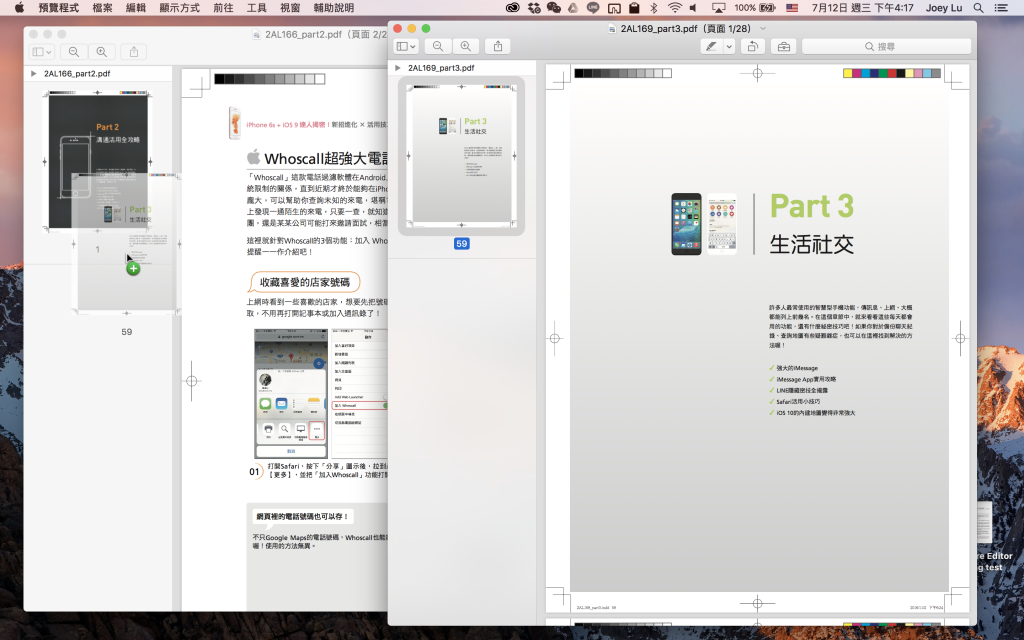Viewport: 1024px width, 640px height.
Task: Click the Part 3 heading on the page
Action: 812,206
